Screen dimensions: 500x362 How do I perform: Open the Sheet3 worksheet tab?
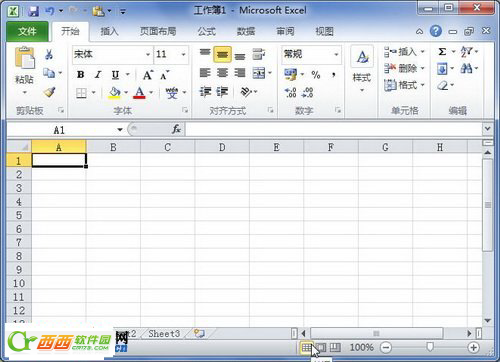click(164, 333)
